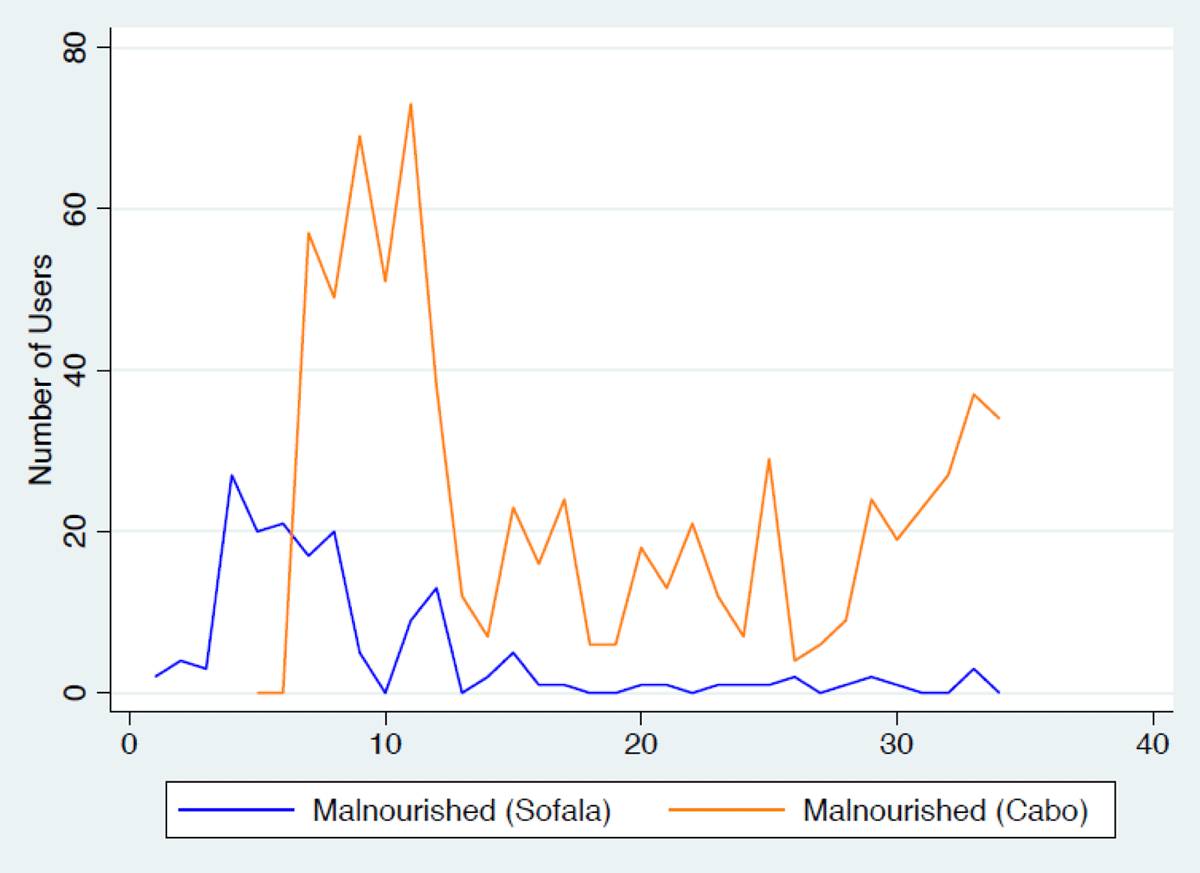Click the Malnourished (Sofala) legend label
Viewport: 1200px width, 873px height.
461,810
